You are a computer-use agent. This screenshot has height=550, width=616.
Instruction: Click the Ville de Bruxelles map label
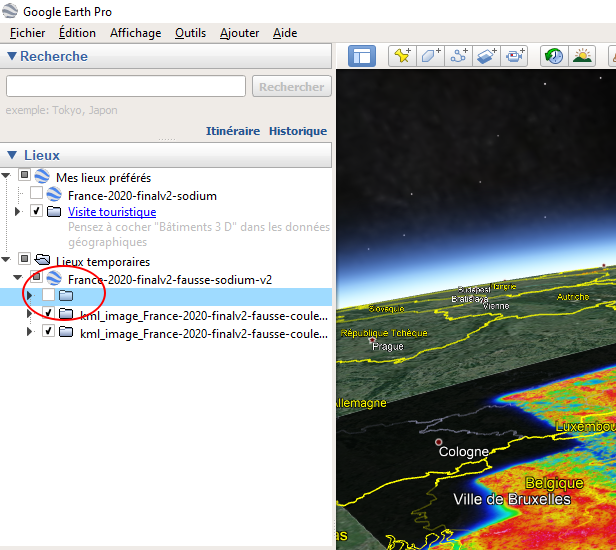[x=512, y=499]
